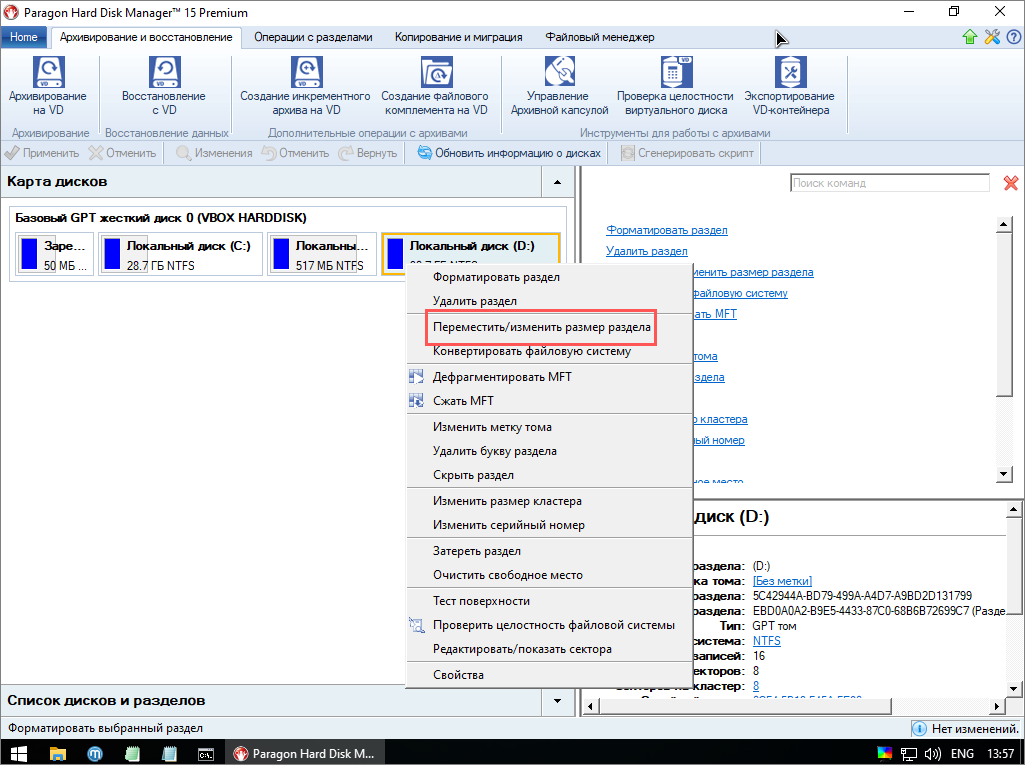Screen dimensions: 1025x765
Task: Select Изменить метку тома
Action: point(549,427)
